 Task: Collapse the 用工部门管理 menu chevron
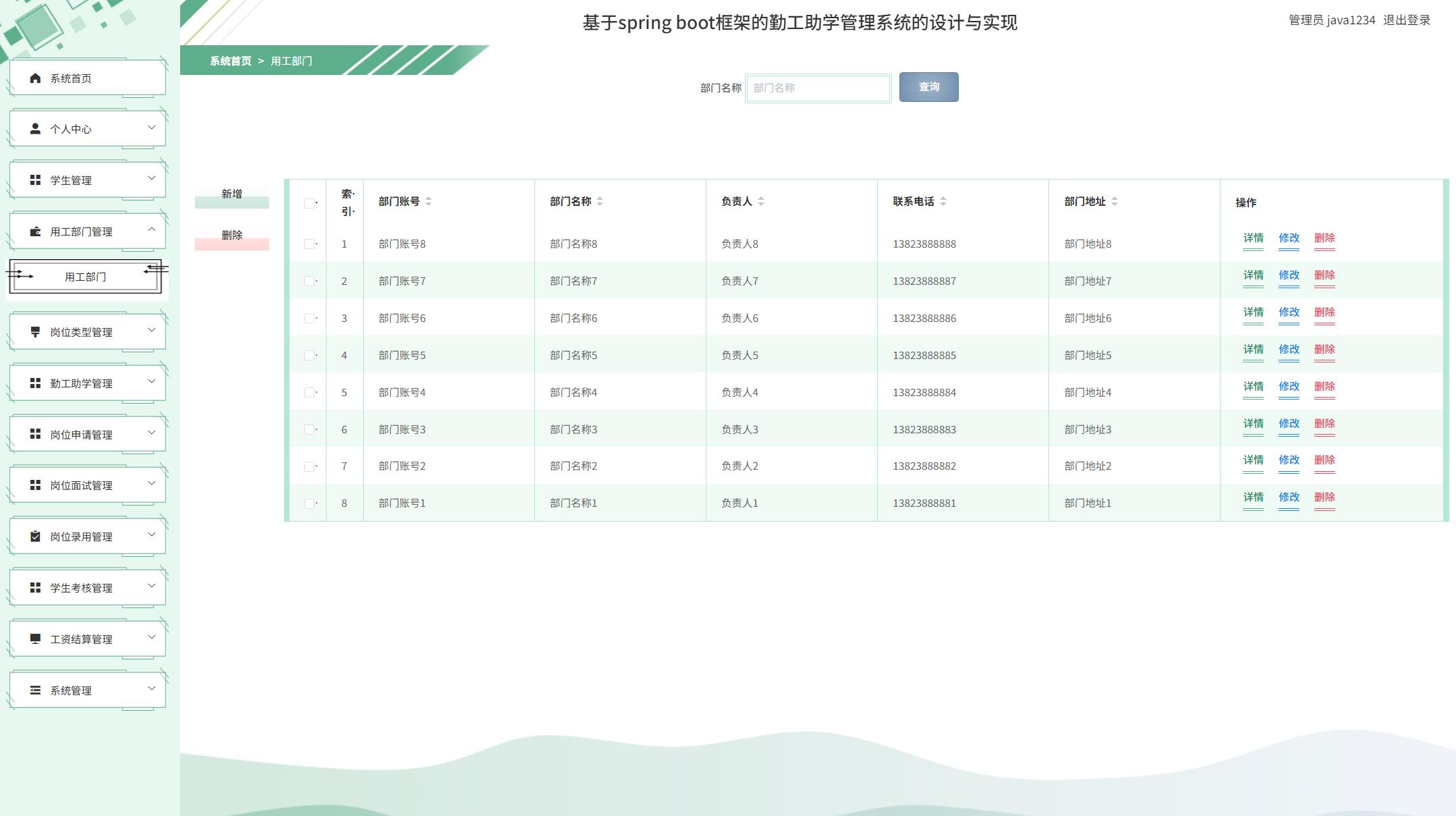coord(152,229)
